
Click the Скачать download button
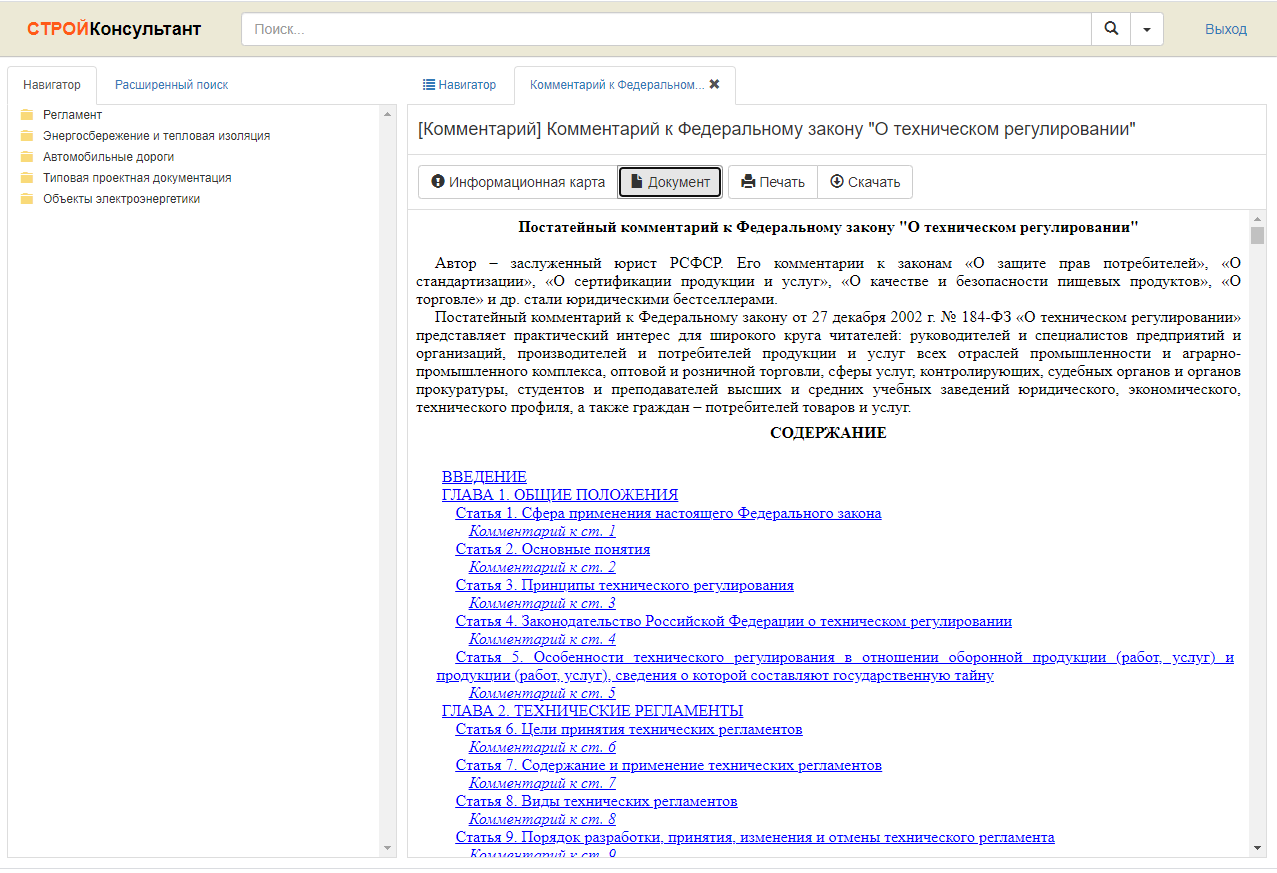point(865,182)
